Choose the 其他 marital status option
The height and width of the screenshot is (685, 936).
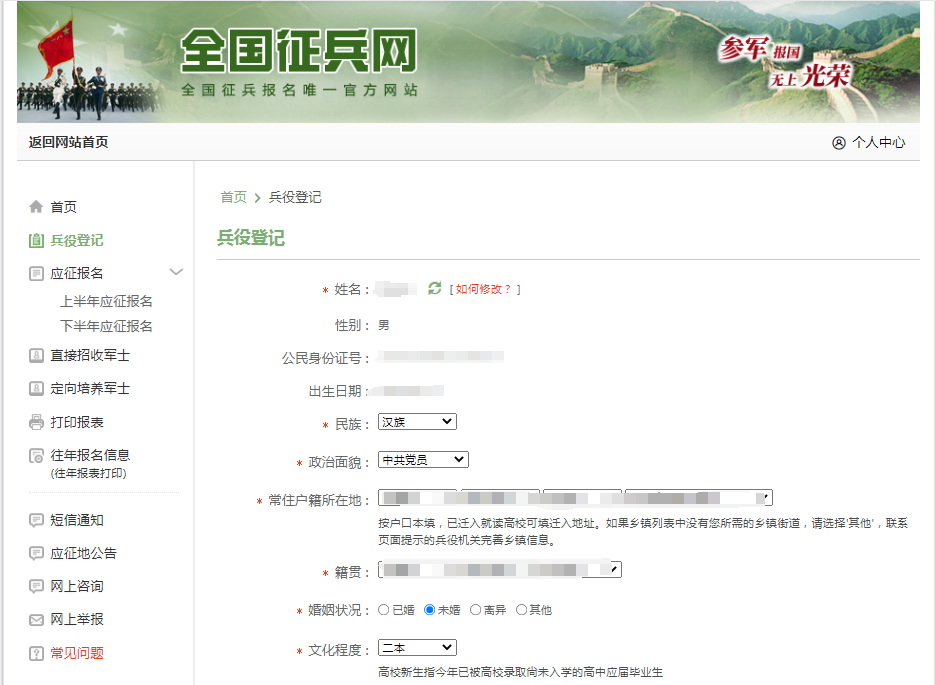click(x=522, y=610)
